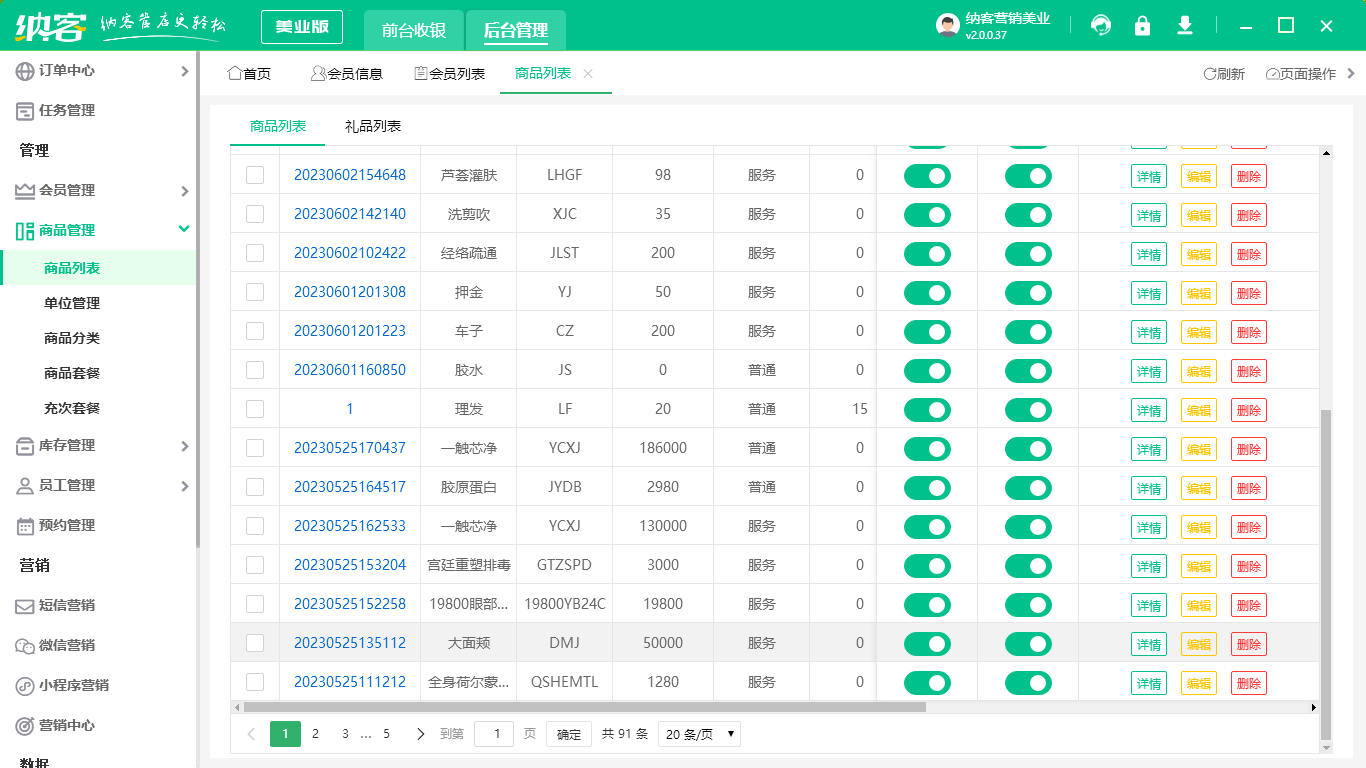Check the checkbox for 大面颊 row

(255, 643)
